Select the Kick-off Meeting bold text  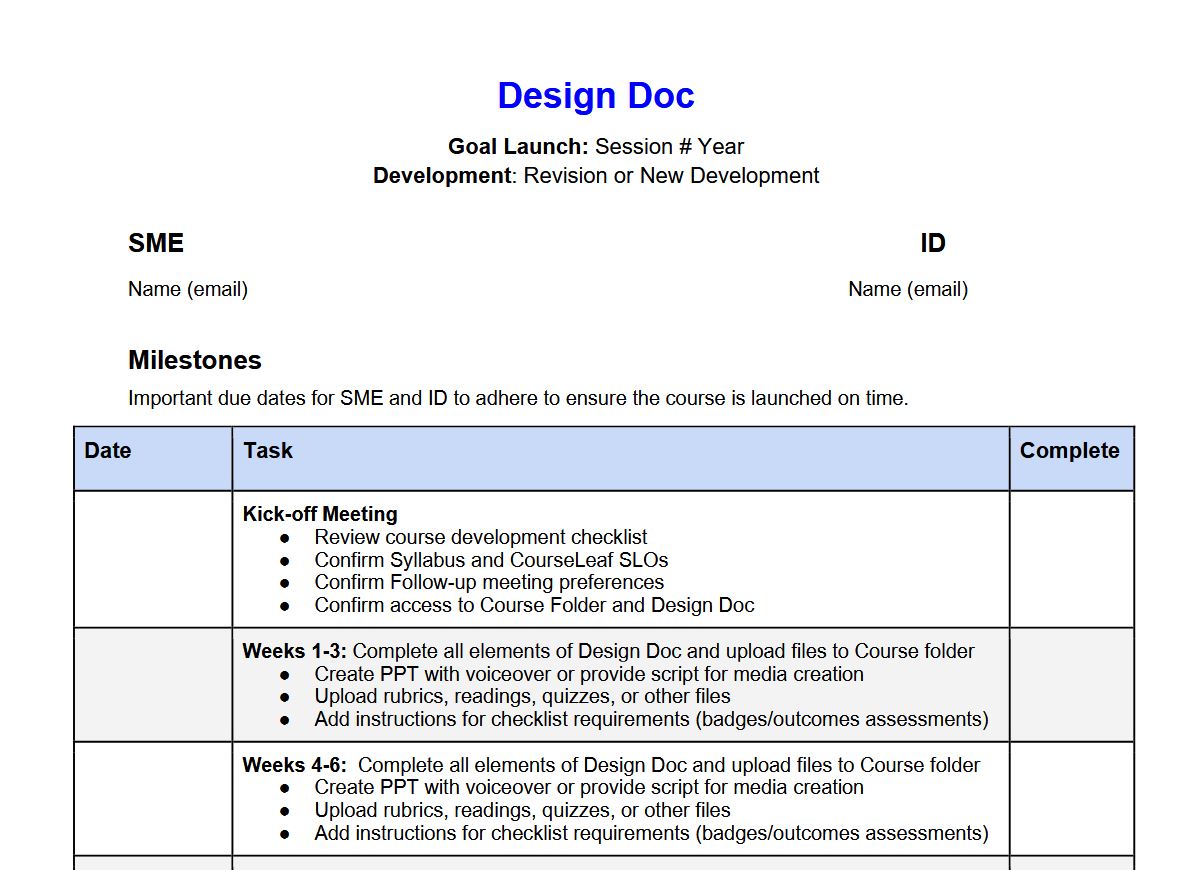coord(319,513)
